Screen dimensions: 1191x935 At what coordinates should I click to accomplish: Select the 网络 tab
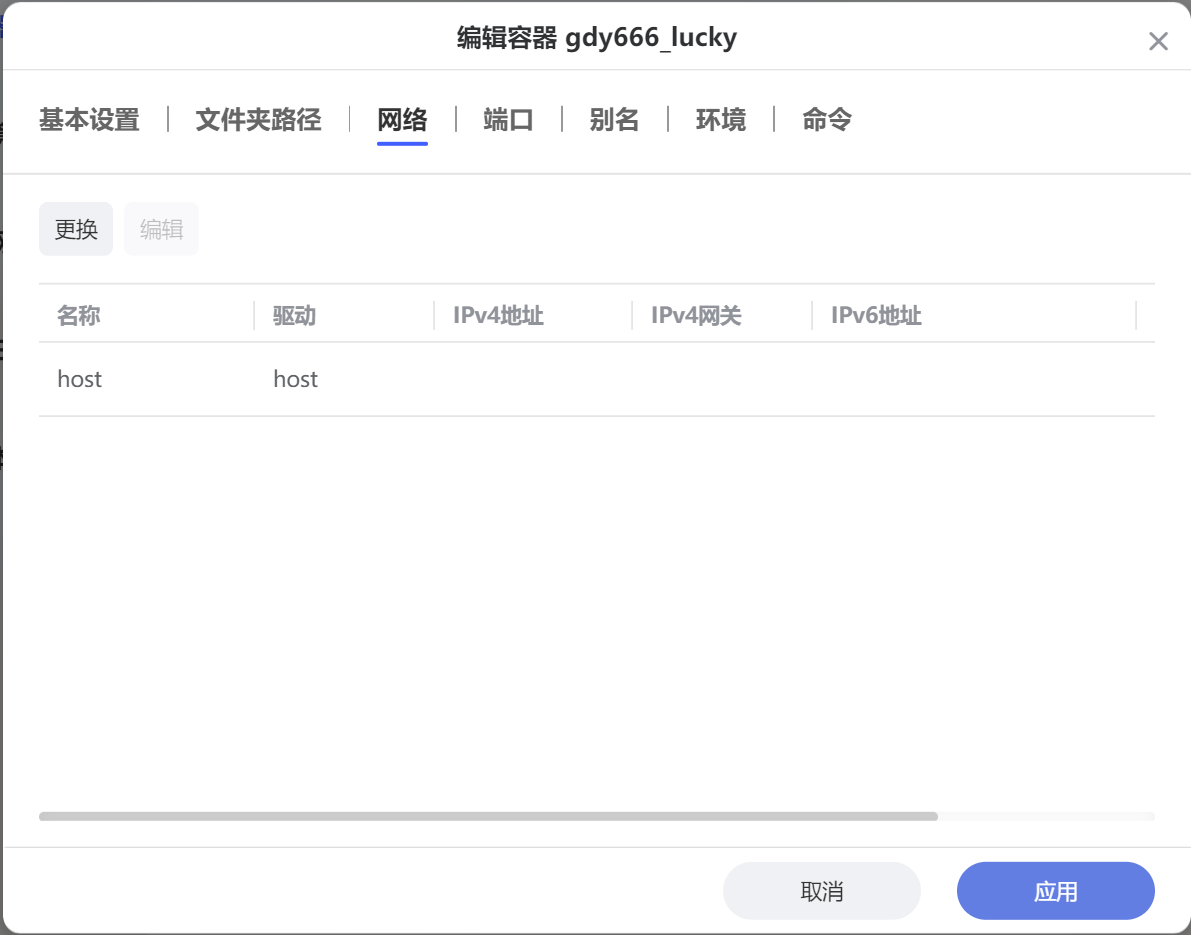tap(402, 119)
